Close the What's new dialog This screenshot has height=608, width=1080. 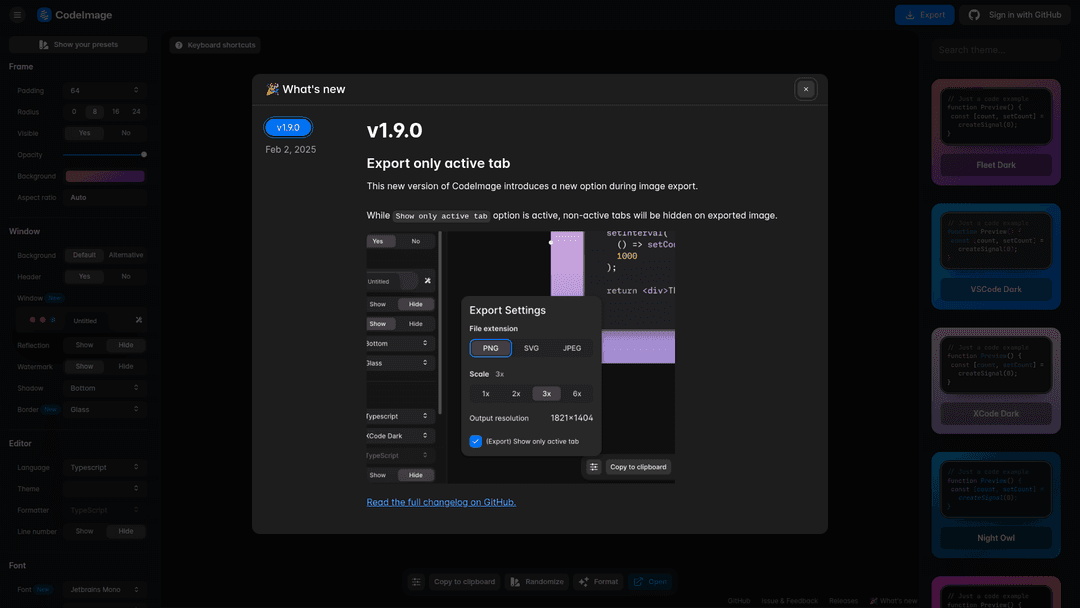(x=806, y=89)
